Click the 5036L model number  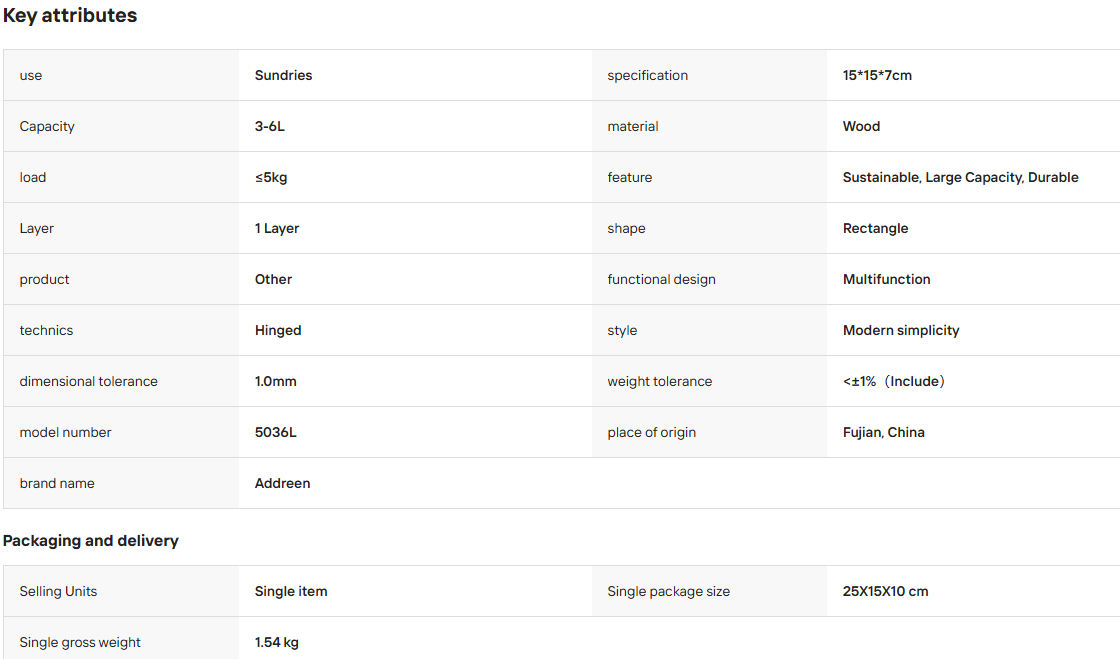(x=276, y=432)
